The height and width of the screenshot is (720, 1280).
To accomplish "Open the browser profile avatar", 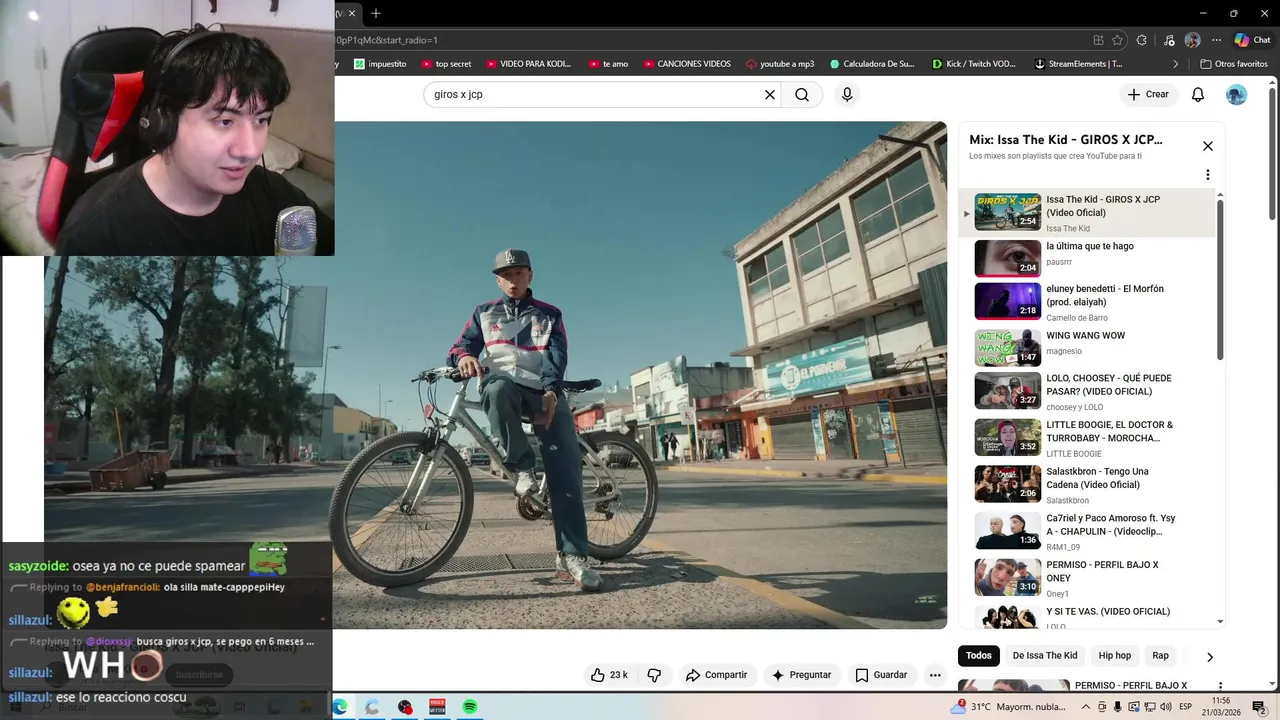I will [x=1192, y=40].
